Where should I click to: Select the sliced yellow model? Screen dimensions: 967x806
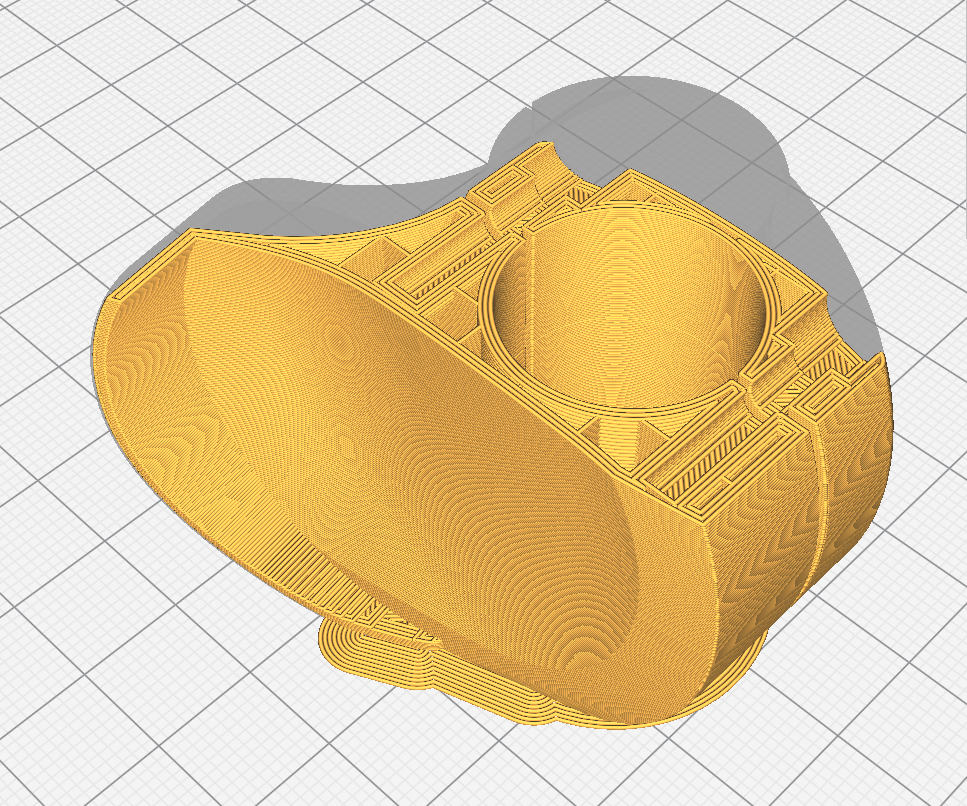tap(450, 400)
